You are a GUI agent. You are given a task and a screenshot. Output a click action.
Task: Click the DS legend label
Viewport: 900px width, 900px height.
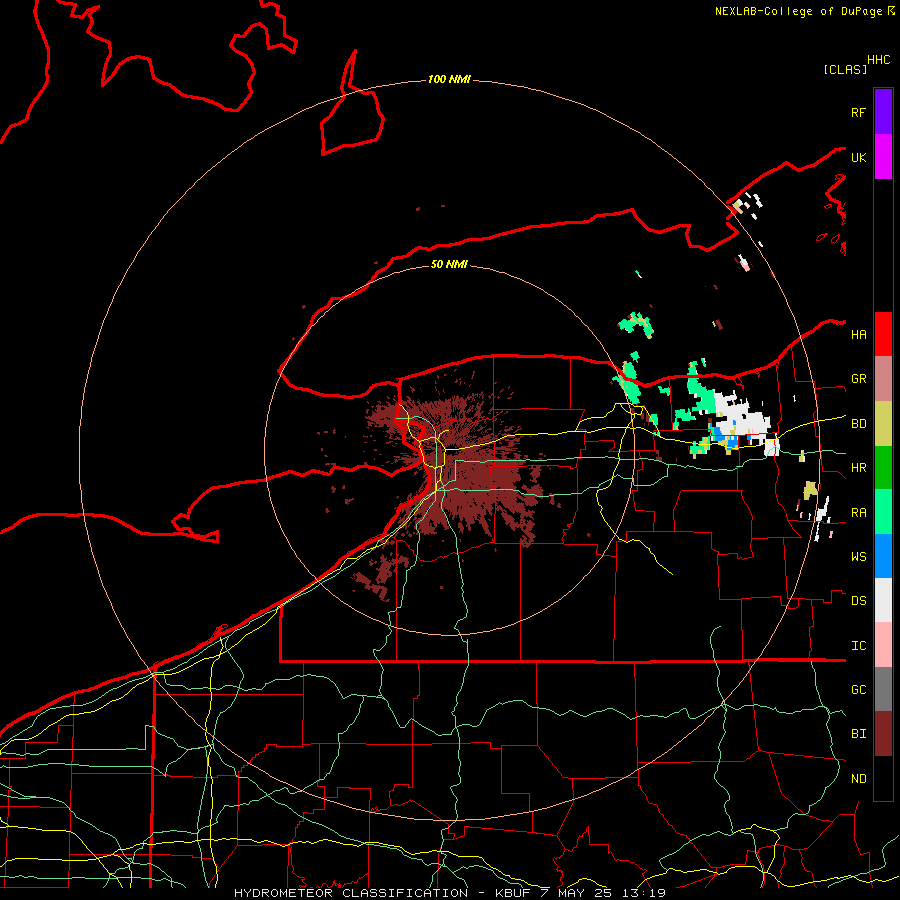coord(859,601)
